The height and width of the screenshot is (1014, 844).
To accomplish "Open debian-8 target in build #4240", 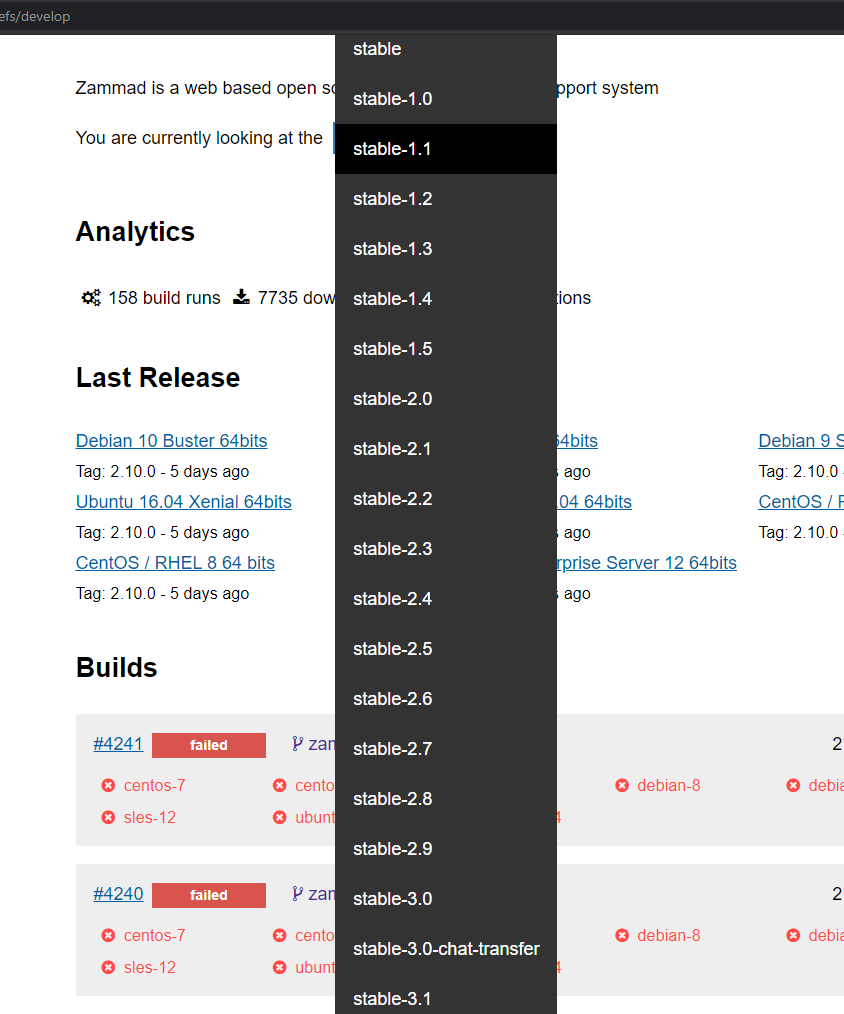I will pos(669,935).
